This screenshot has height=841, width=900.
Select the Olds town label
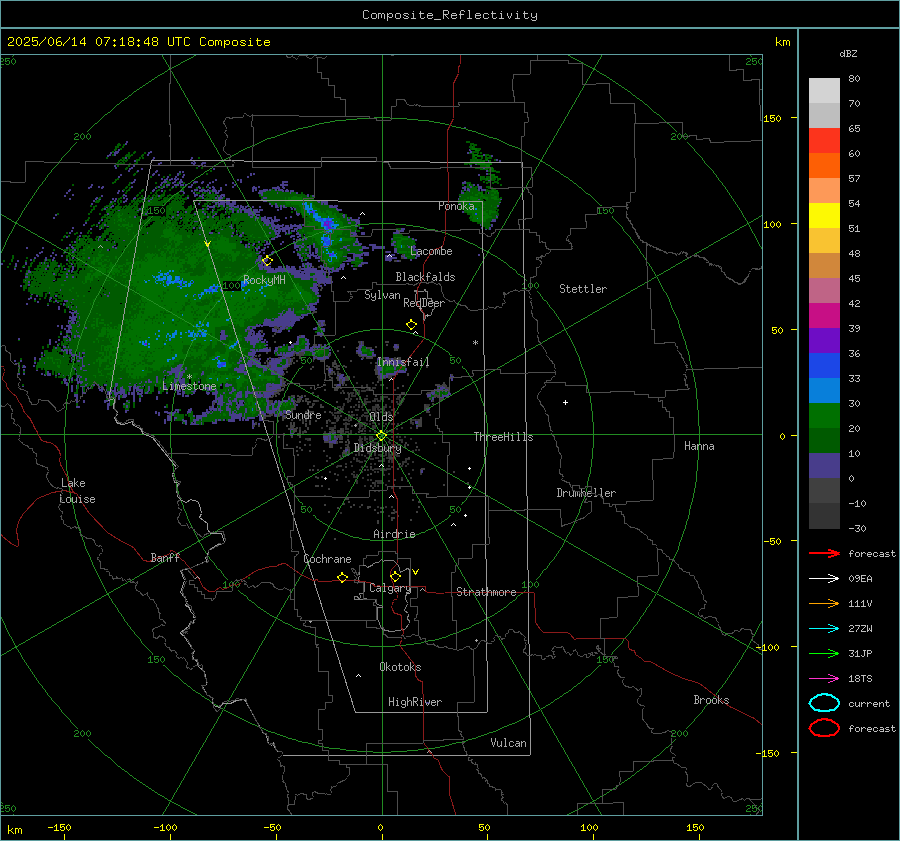point(381,417)
